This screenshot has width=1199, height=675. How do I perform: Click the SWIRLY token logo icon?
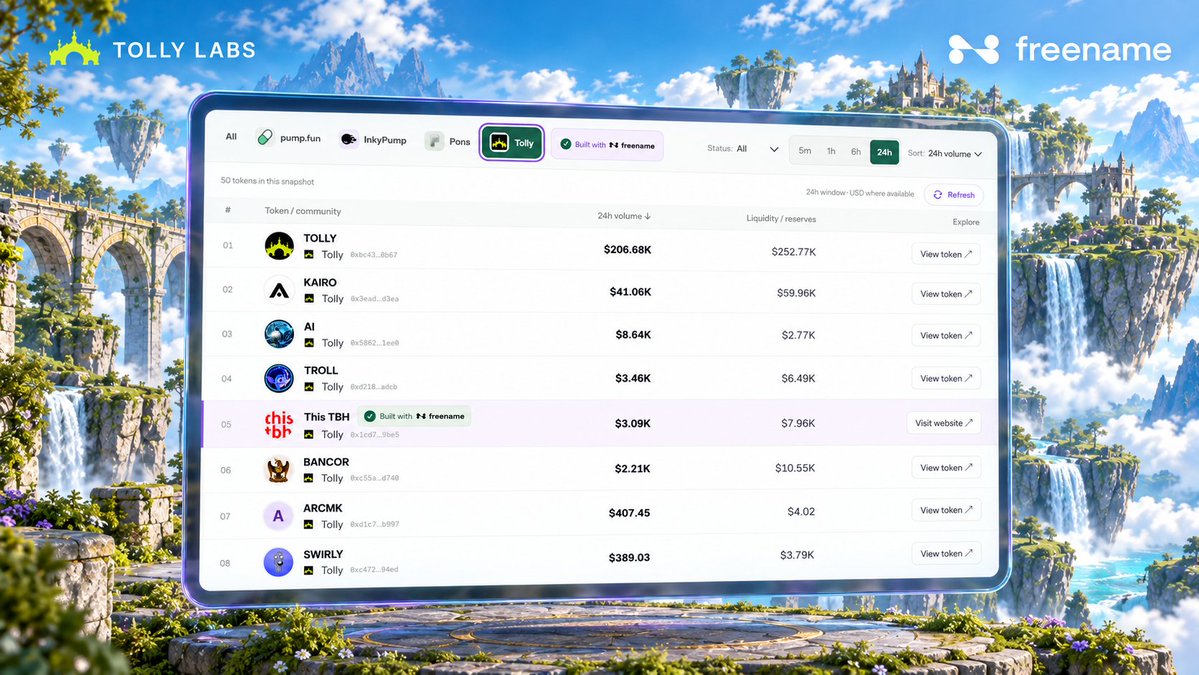[x=278, y=562]
